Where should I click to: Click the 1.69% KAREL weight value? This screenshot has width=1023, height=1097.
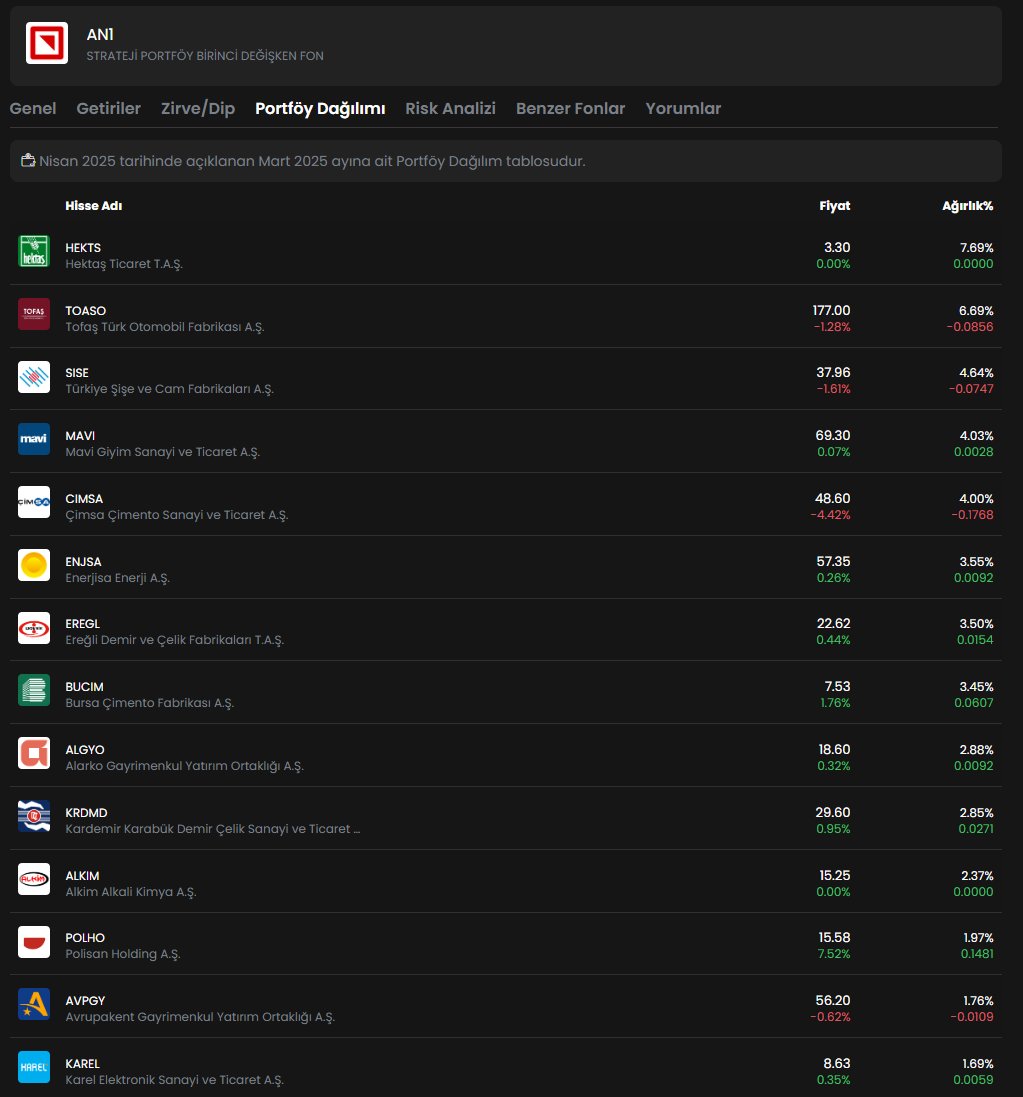tap(978, 1063)
